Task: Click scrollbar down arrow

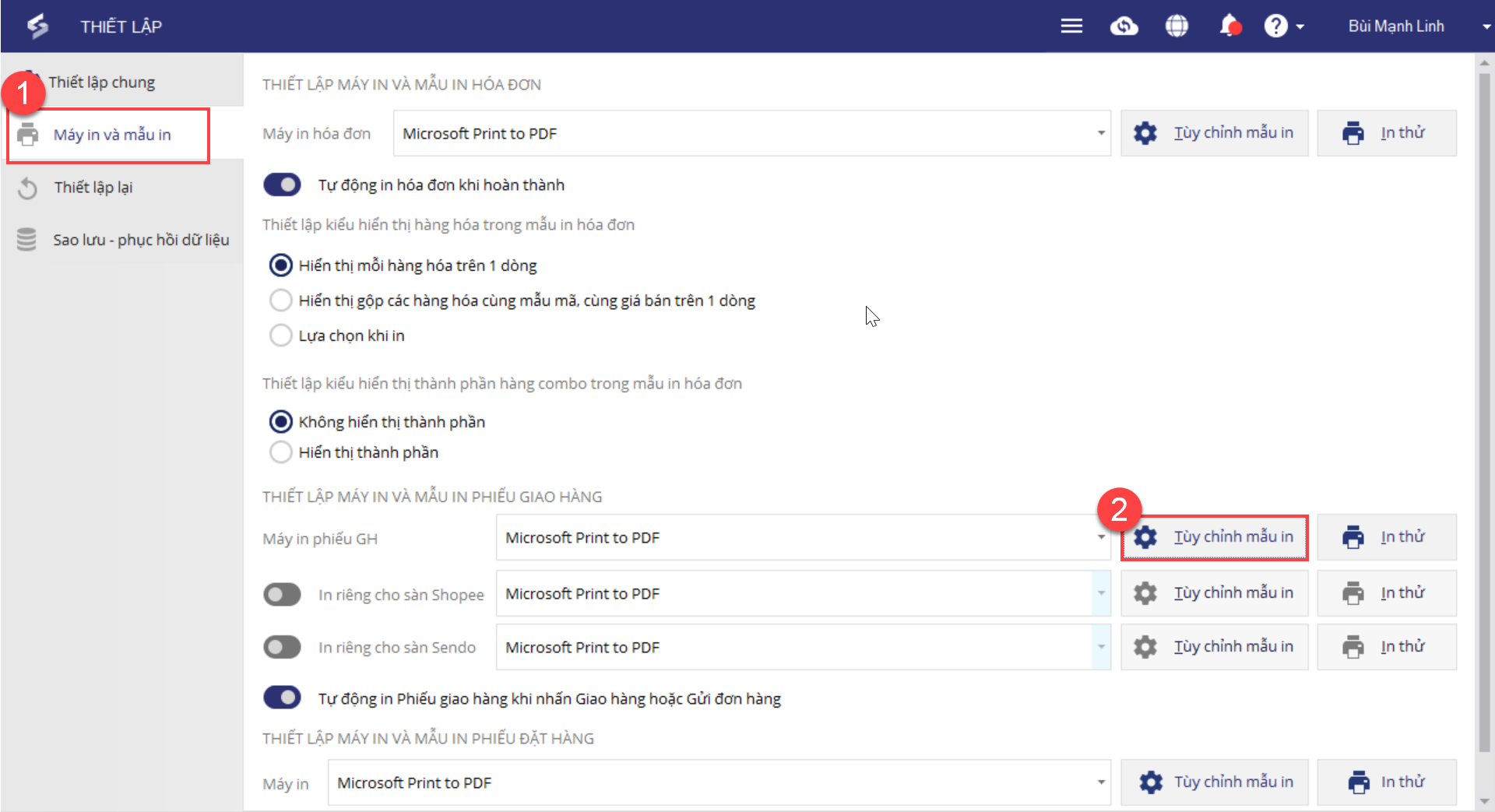Action: (1485, 801)
